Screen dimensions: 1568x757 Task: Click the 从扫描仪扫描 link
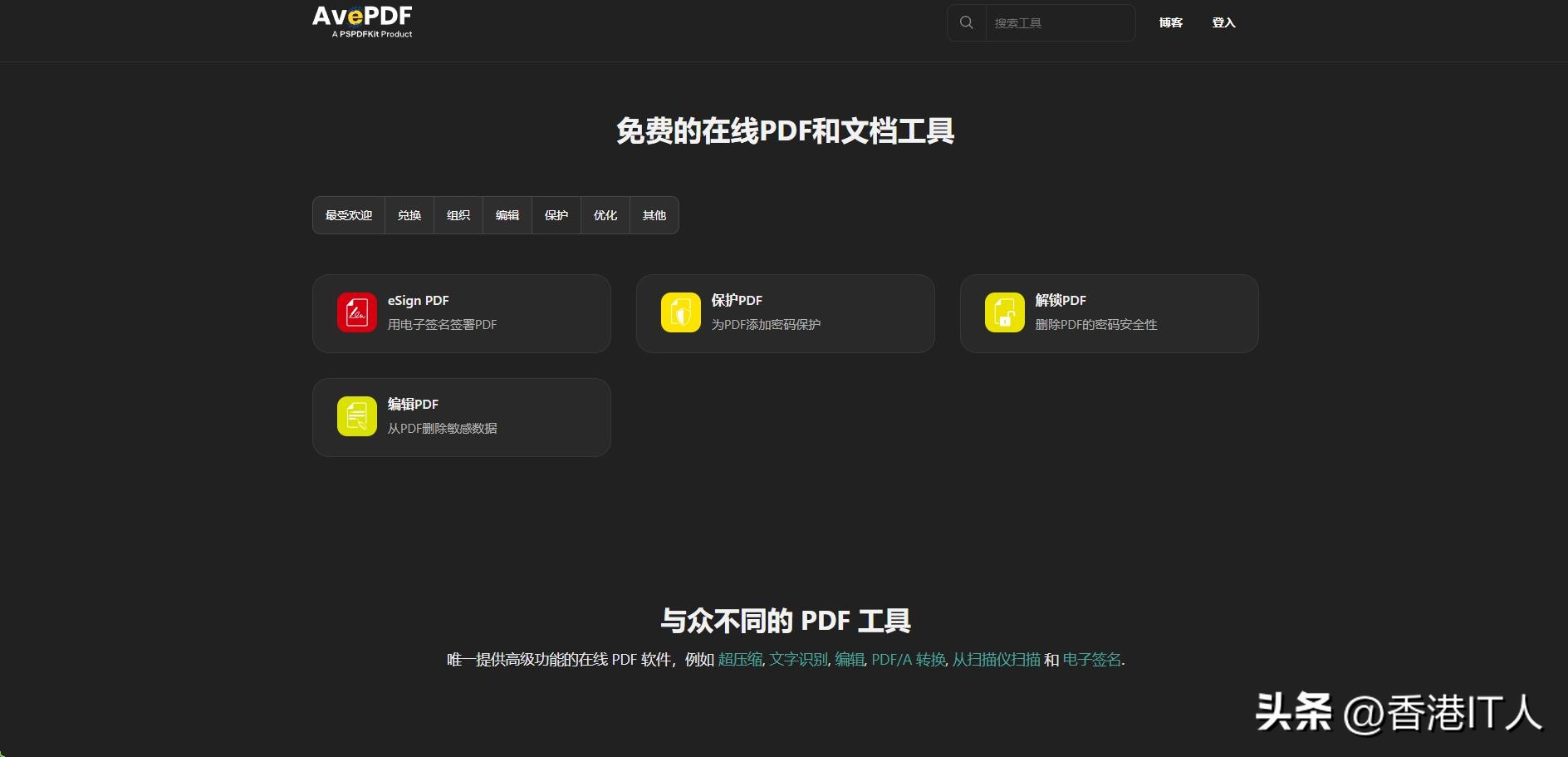[x=996, y=659]
